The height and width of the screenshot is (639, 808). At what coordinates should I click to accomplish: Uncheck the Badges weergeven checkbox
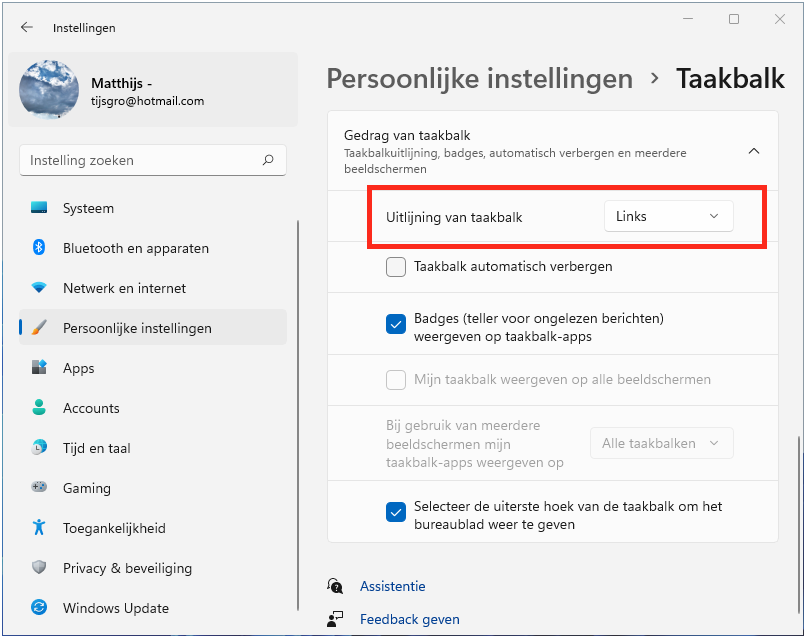click(x=396, y=323)
